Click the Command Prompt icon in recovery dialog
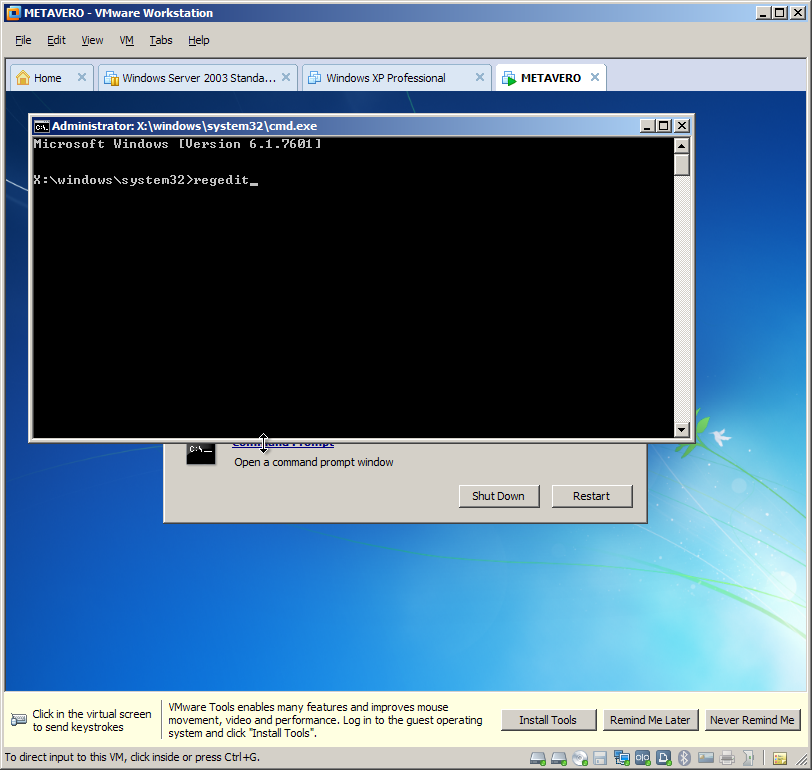812x770 pixels. coord(201,453)
